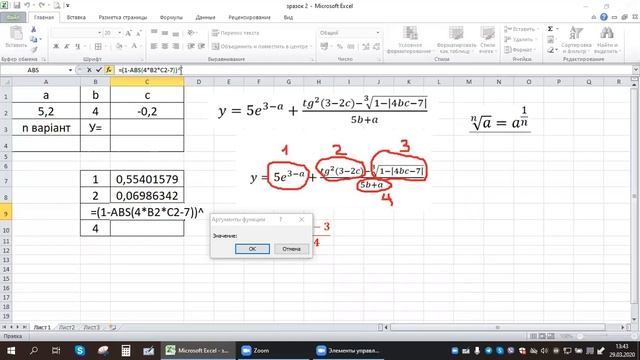Click the fill color bucket swatch
640x360 pixels.
(118, 46)
